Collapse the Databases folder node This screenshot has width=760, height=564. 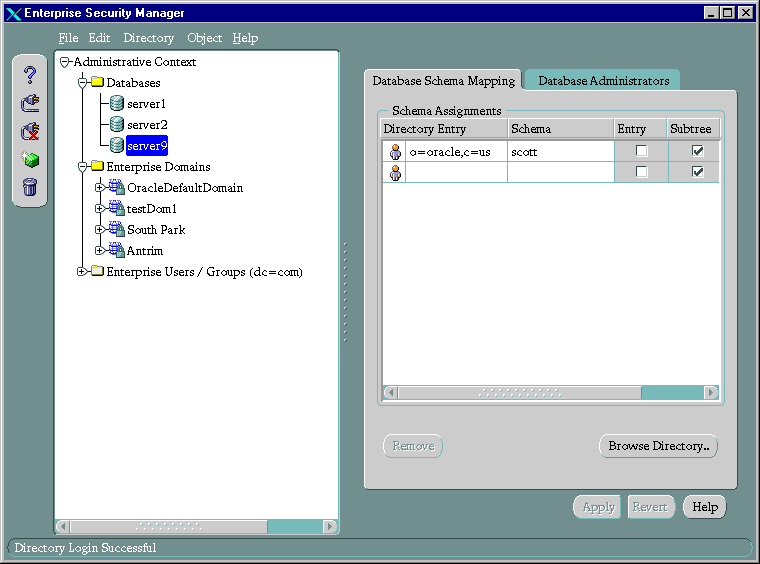(x=82, y=83)
